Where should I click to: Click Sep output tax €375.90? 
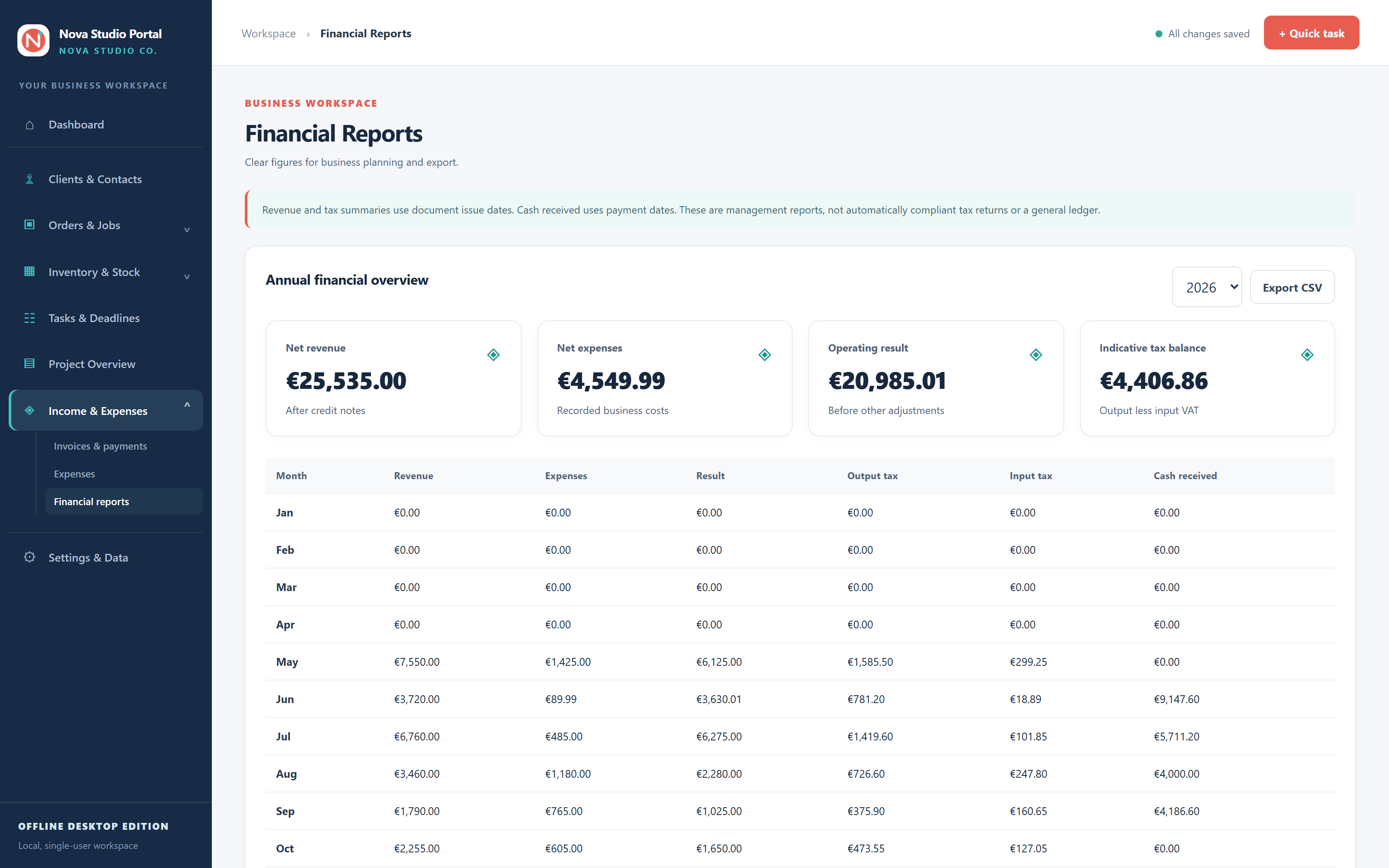[x=866, y=811]
